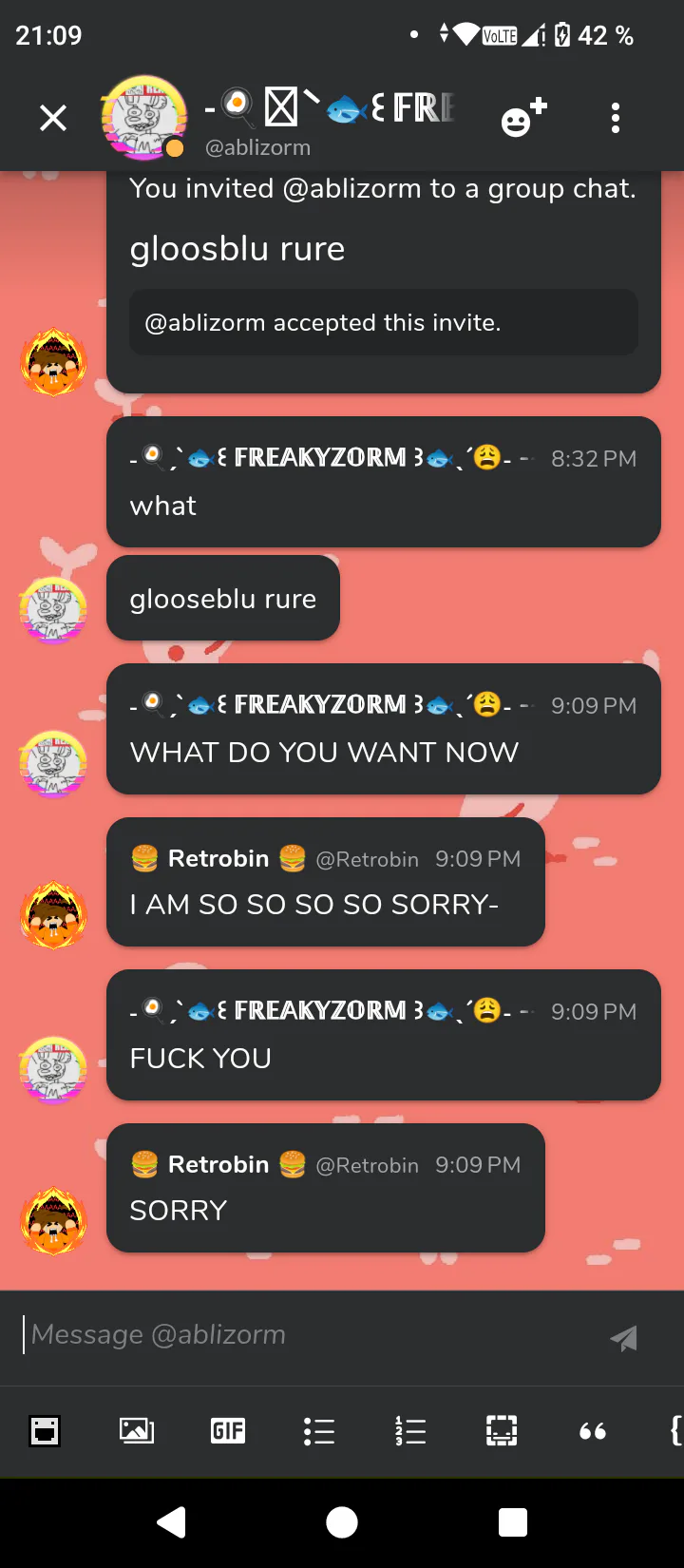Tap the add emoji reaction icon
The width and height of the screenshot is (684, 1568).
(x=523, y=118)
